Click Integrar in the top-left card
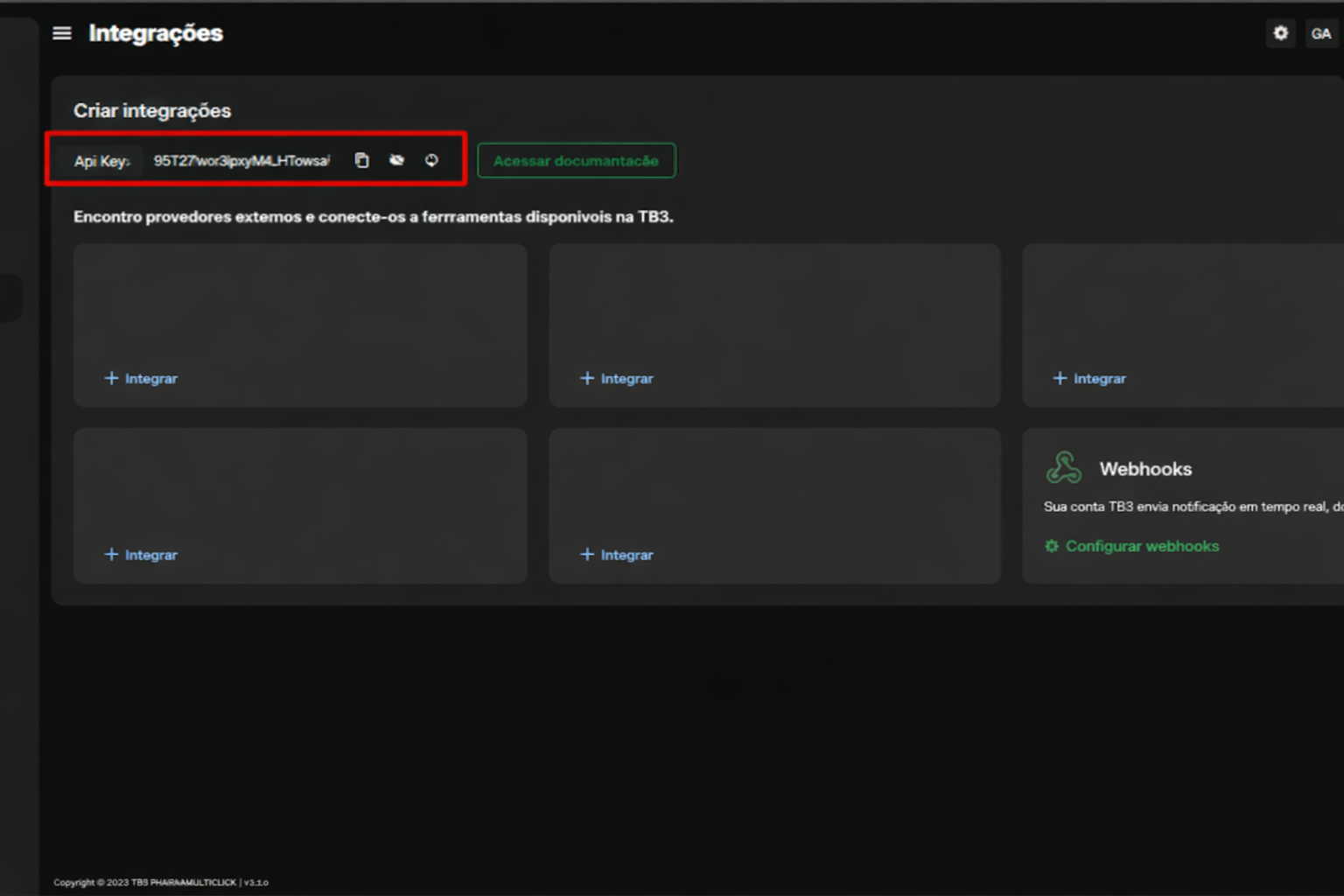Viewport: 1344px width, 896px height. (141, 379)
